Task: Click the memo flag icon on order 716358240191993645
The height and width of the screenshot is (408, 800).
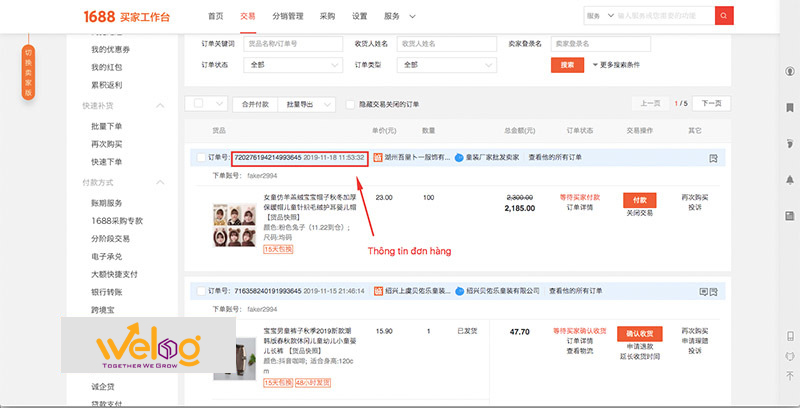Action: 713,292
